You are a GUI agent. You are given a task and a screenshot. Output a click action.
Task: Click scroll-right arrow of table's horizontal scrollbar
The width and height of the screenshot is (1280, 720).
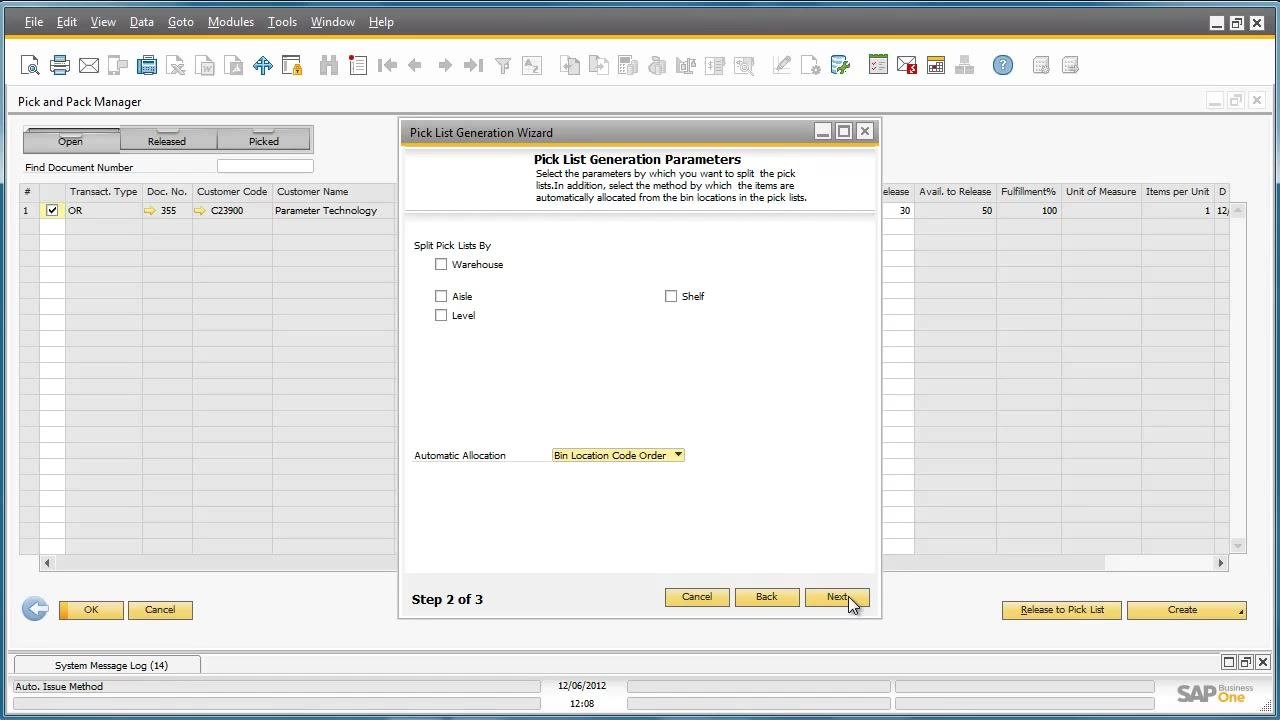click(1220, 564)
